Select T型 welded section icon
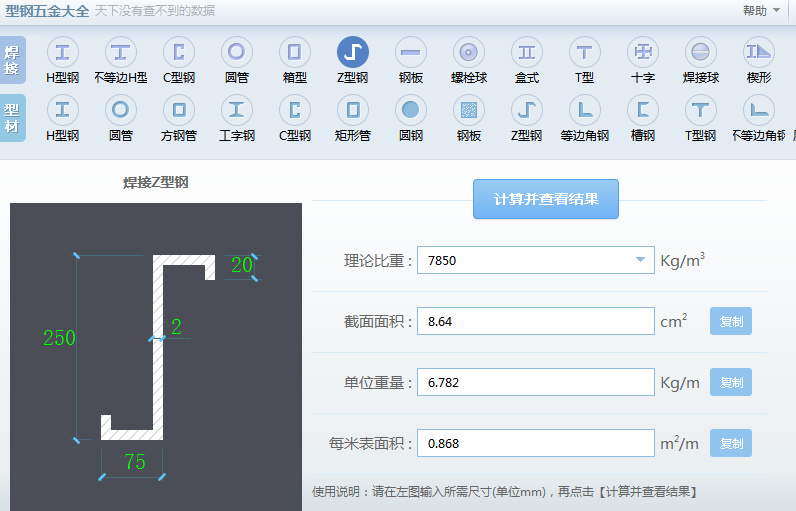 pos(584,52)
